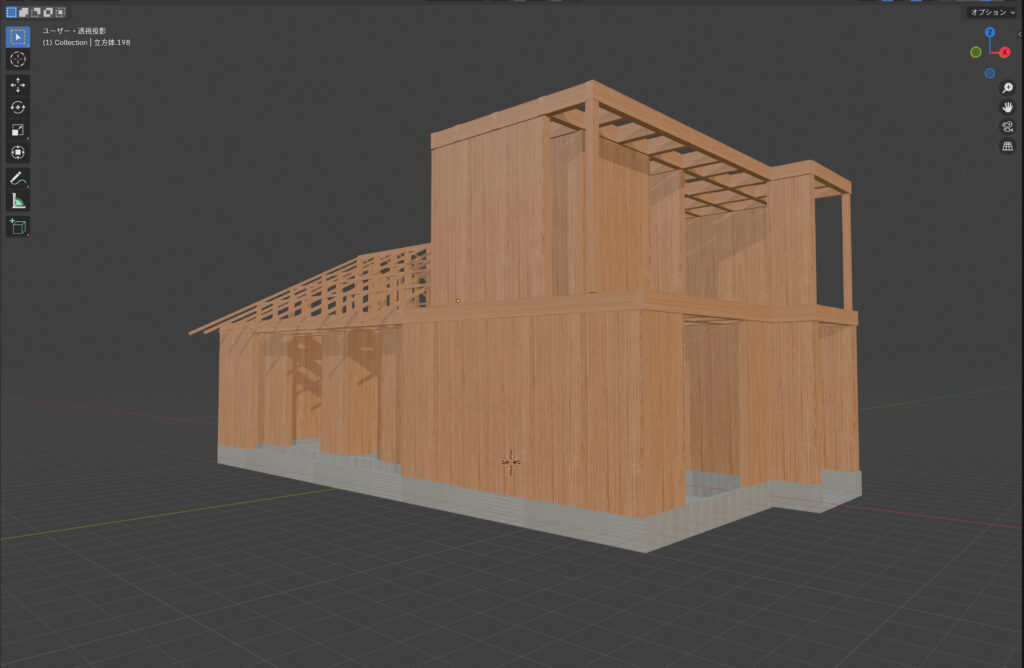Click the Pan hand viewport button
Screen dimensions: 1024x668
(x=1008, y=107)
